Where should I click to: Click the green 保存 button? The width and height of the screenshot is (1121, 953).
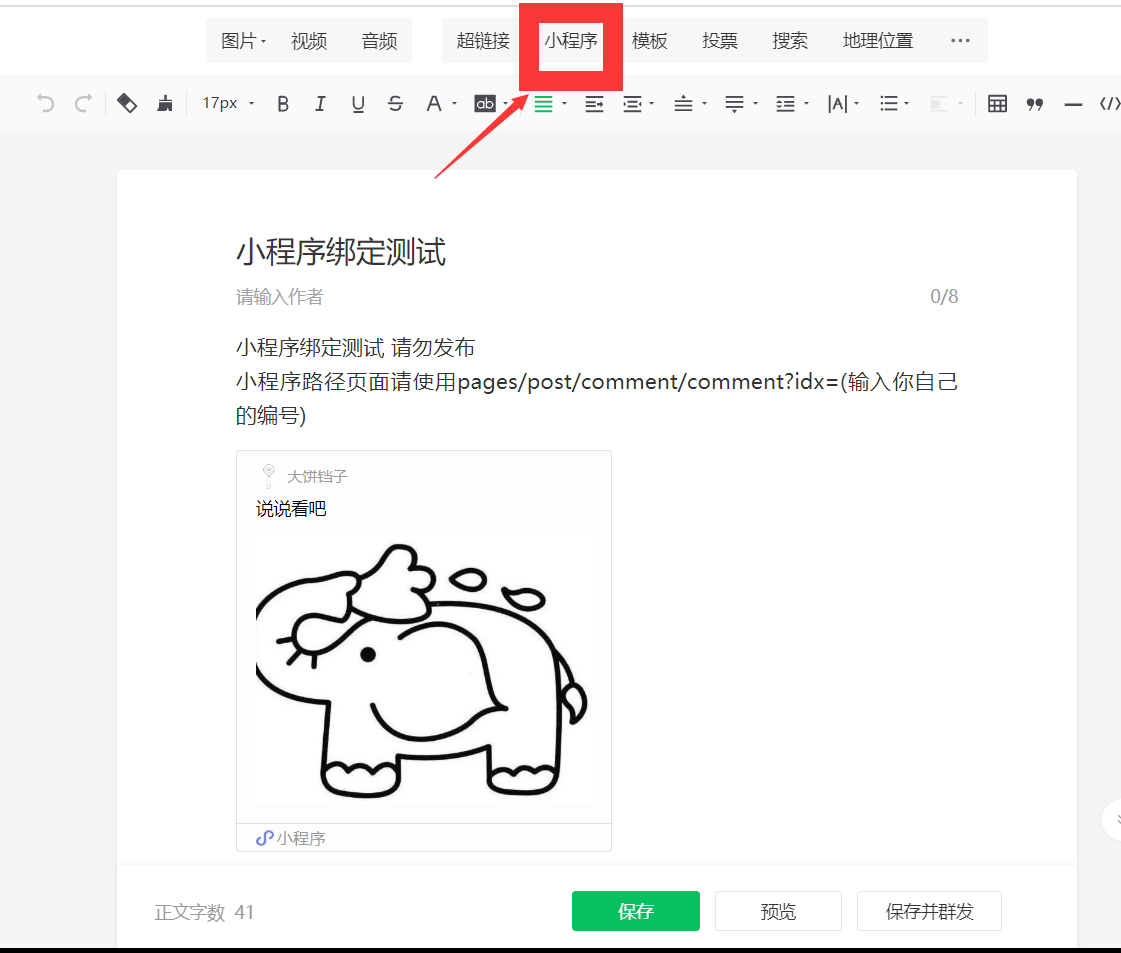click(636, 911)
